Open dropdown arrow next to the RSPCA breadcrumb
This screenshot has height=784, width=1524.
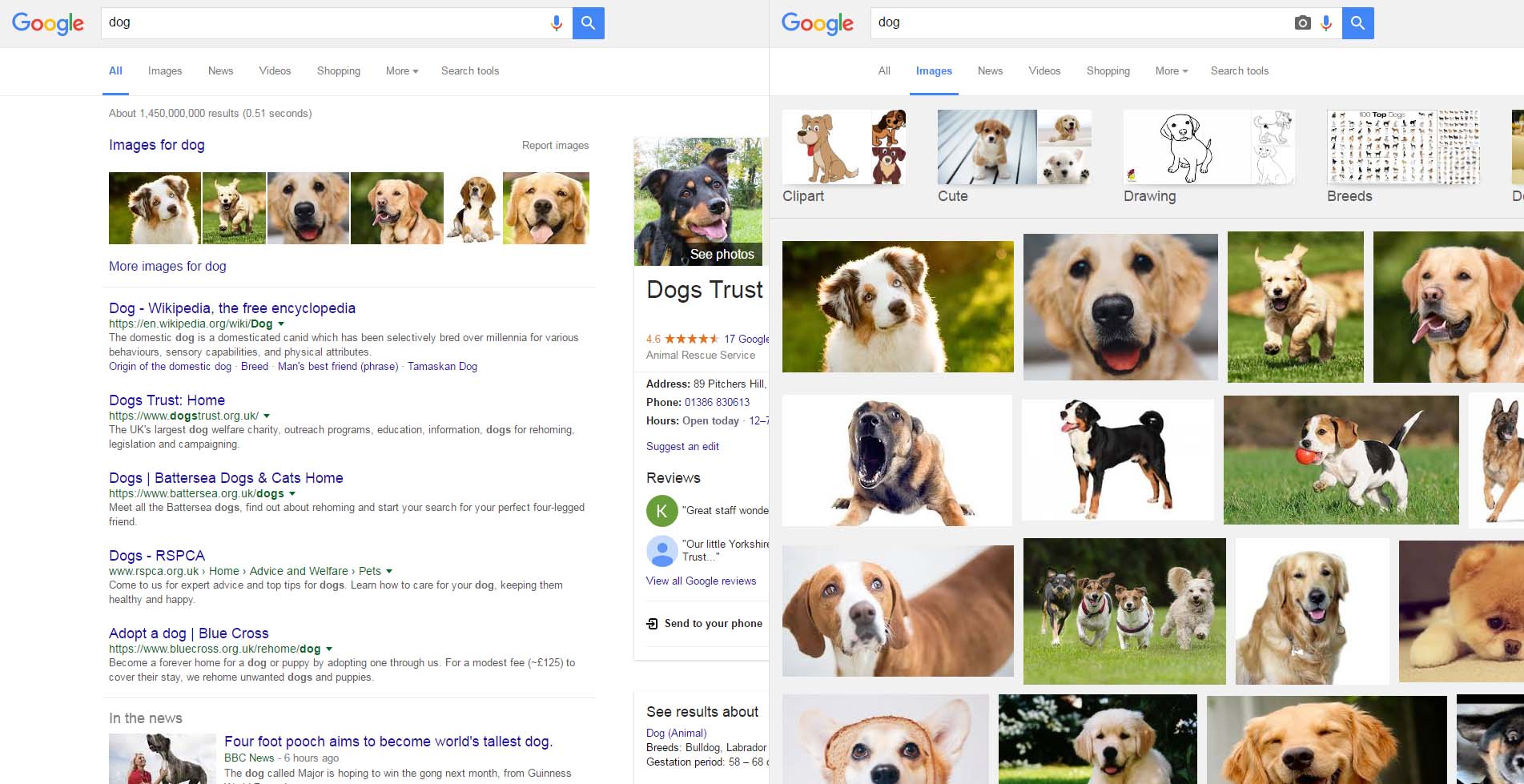pyautogui.click(x=389, y=572)
